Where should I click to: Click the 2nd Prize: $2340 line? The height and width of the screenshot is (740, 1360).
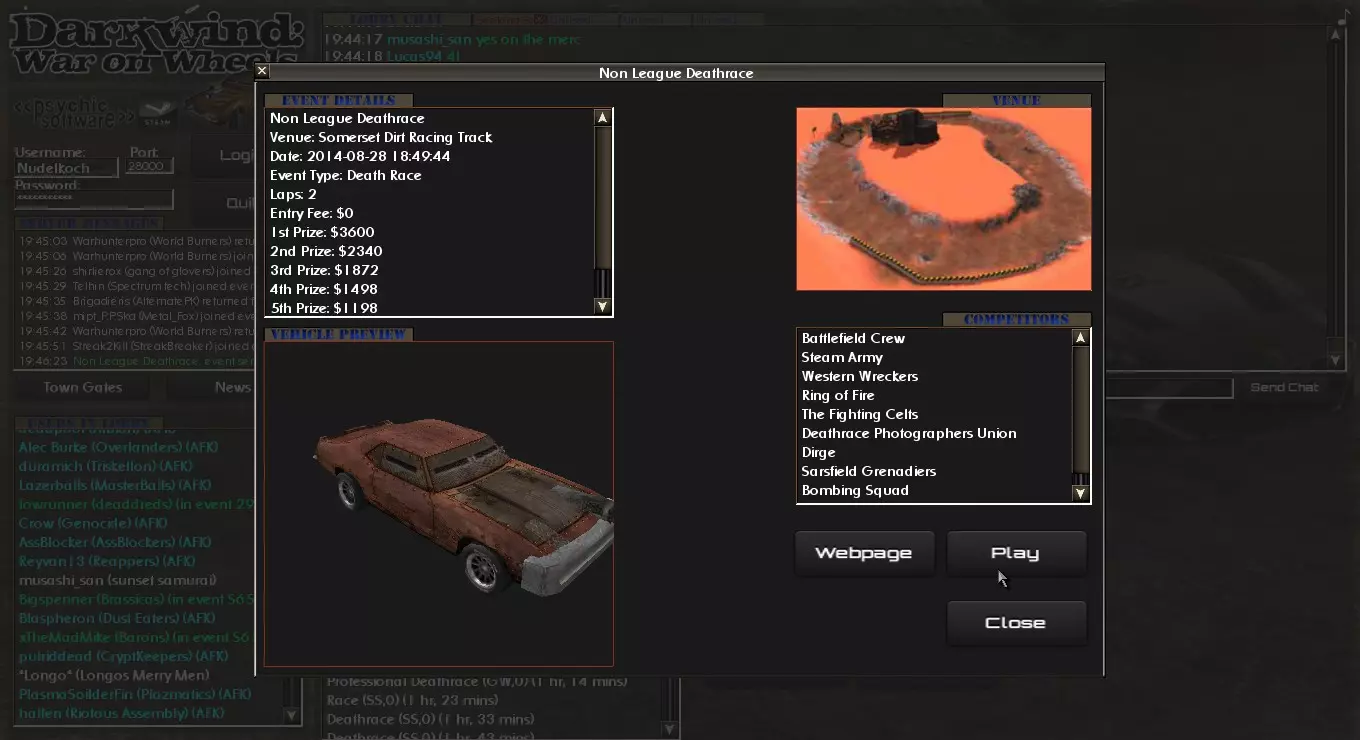pyautogui.click(x=326, y=251)
